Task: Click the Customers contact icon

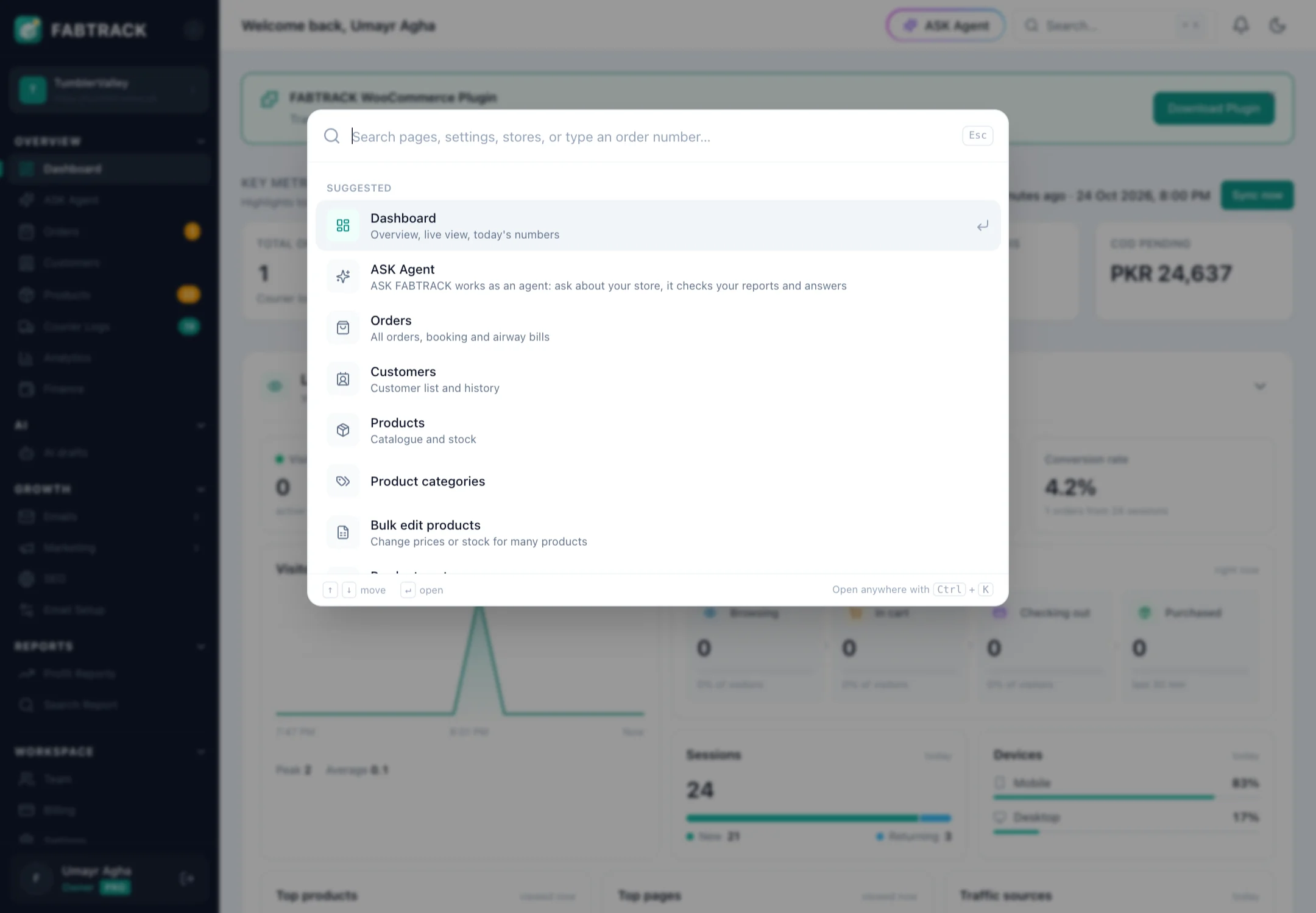Action: (343, 379)
